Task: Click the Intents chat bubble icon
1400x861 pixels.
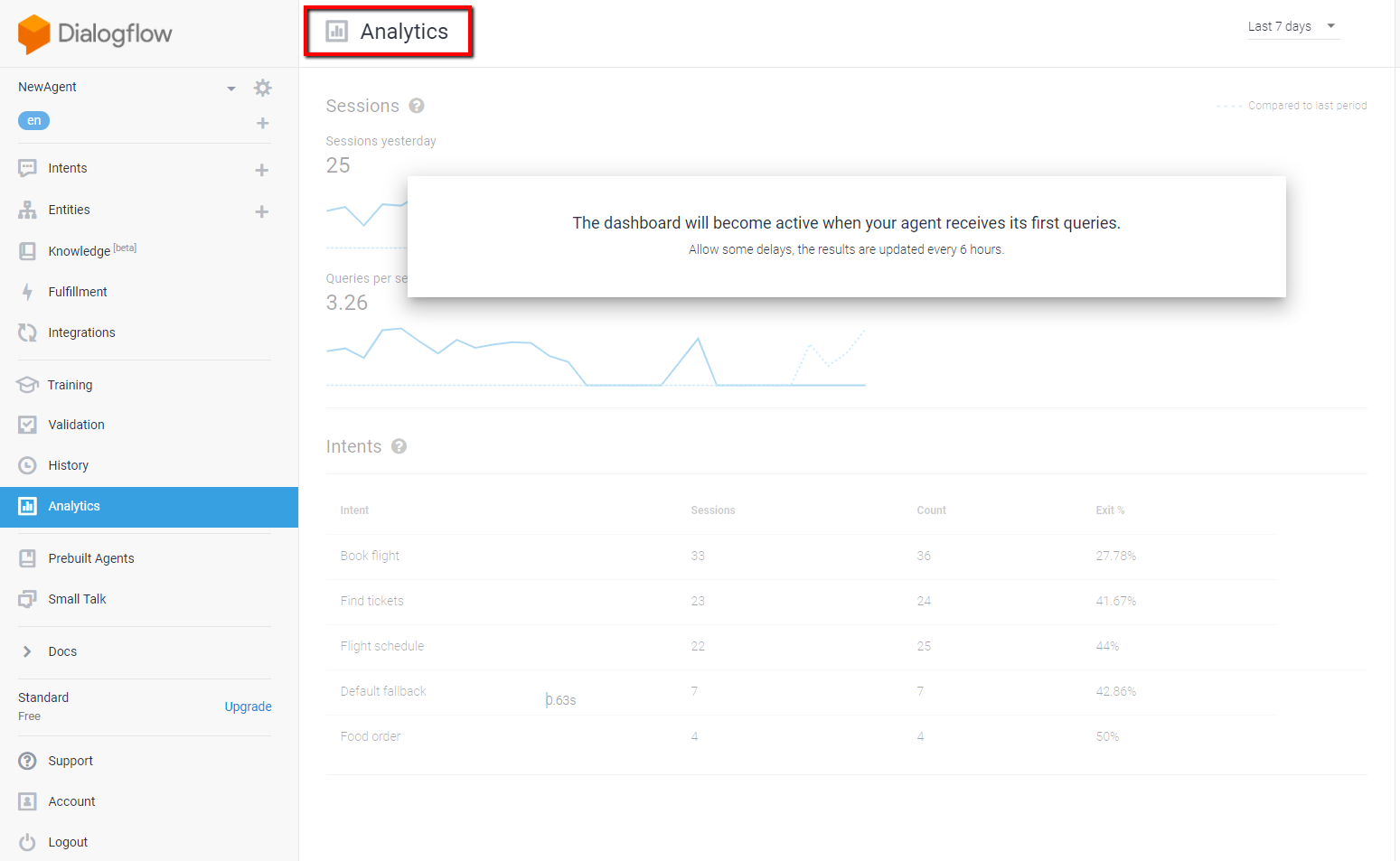Action: 28,168
